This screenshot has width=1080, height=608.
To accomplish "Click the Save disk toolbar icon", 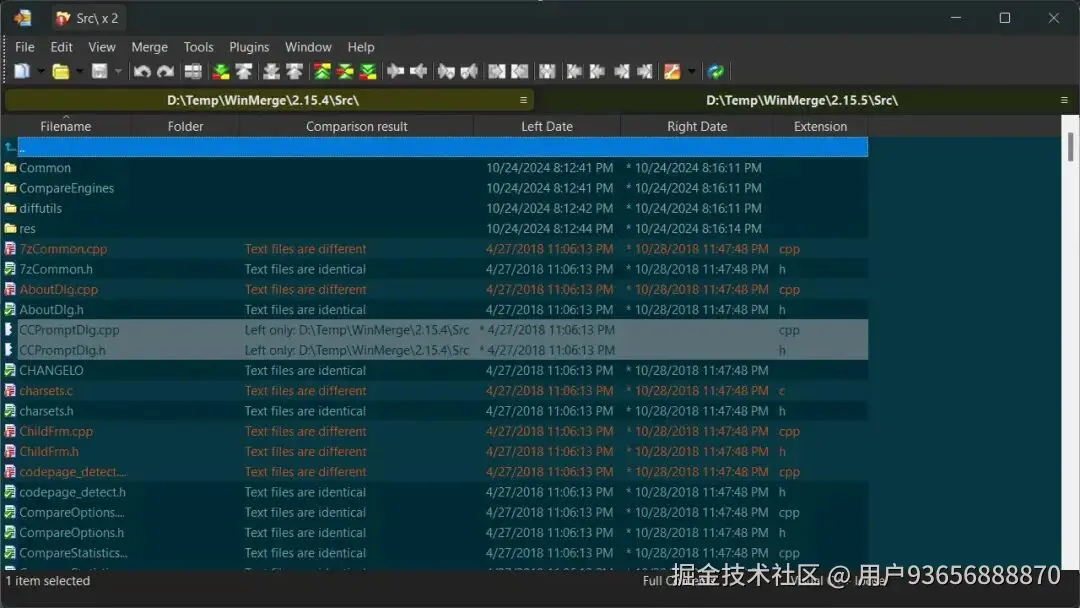I will click(x=100, y=71).
